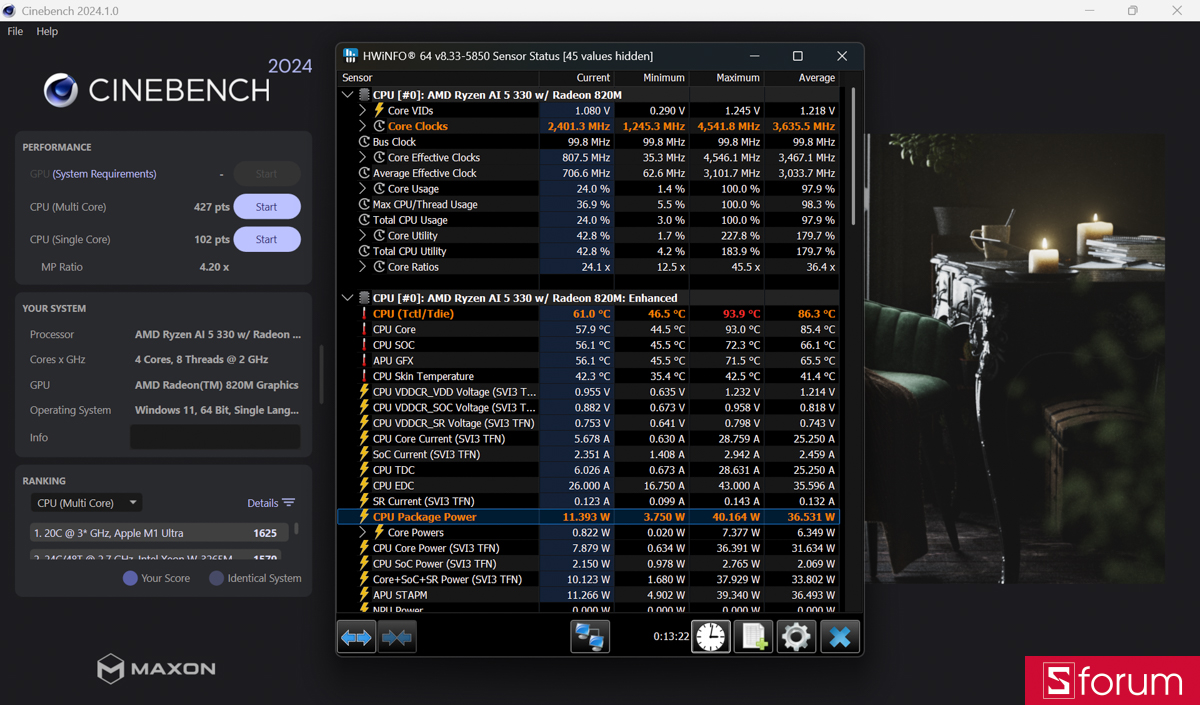Select the Your Score filter indicator
This screenshot has width=1200, height=705.
click(130, 578)
